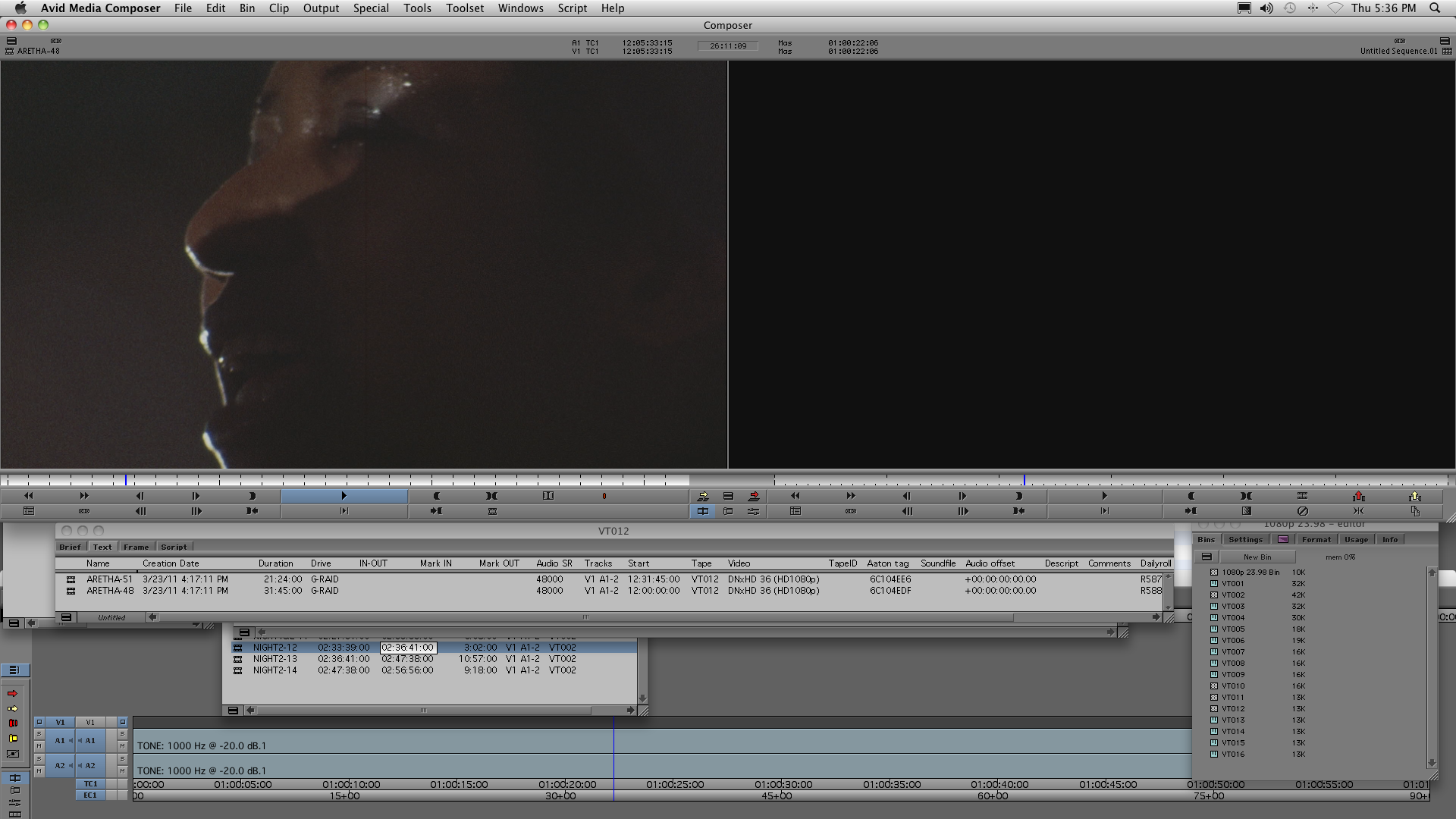The image size is (1456, 819).
Task: Open the VT012 bin Fast Menu
Action: [x=66, y=617]
